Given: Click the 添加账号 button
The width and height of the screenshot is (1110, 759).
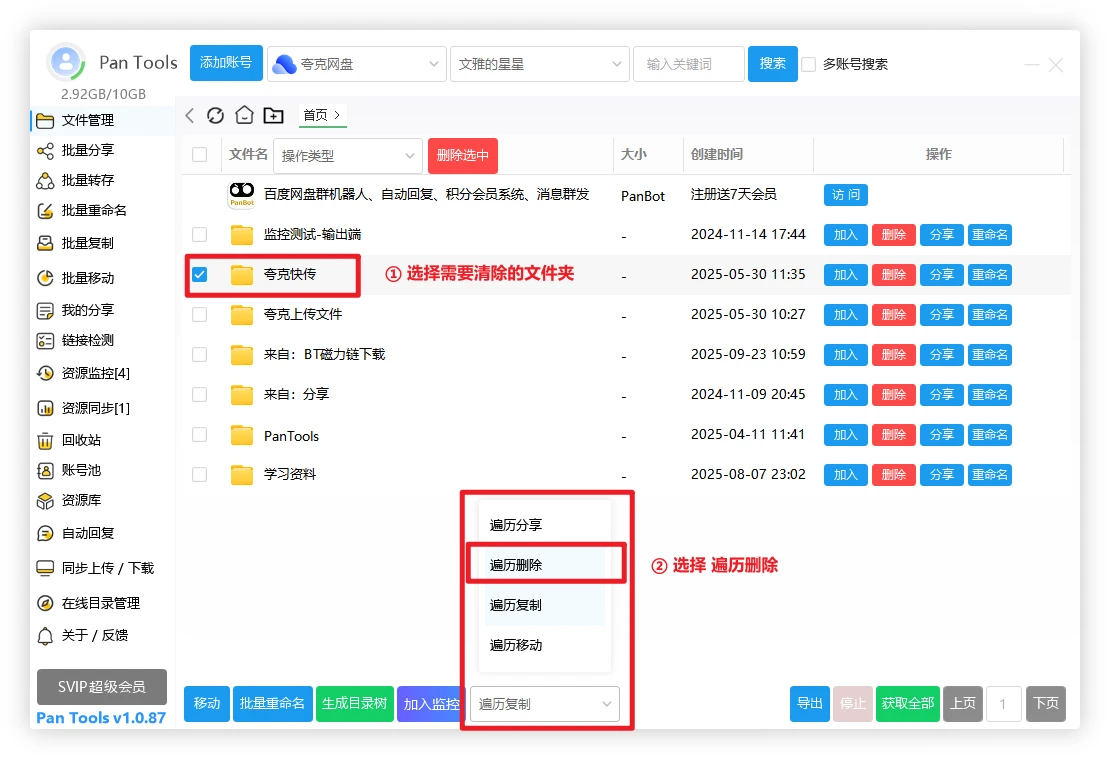Looking at the screenshot, I should tap(225, 63).
